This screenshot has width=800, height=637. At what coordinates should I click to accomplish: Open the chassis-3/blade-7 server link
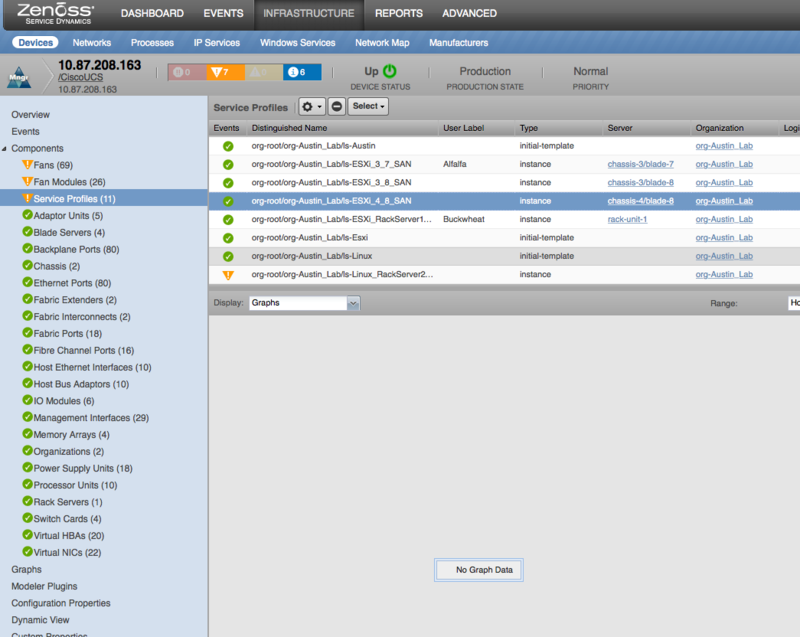640,164
